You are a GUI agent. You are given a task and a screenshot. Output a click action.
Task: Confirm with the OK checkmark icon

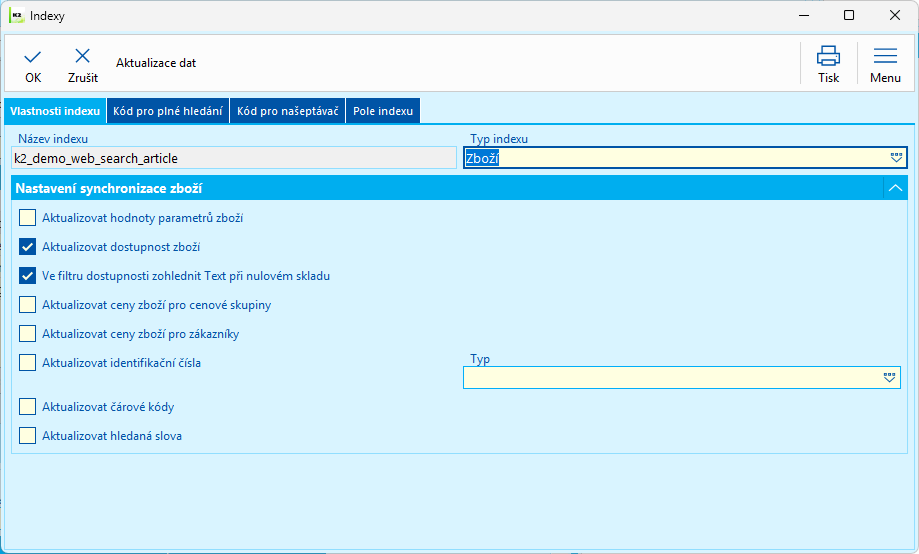(x=33, y=57)
